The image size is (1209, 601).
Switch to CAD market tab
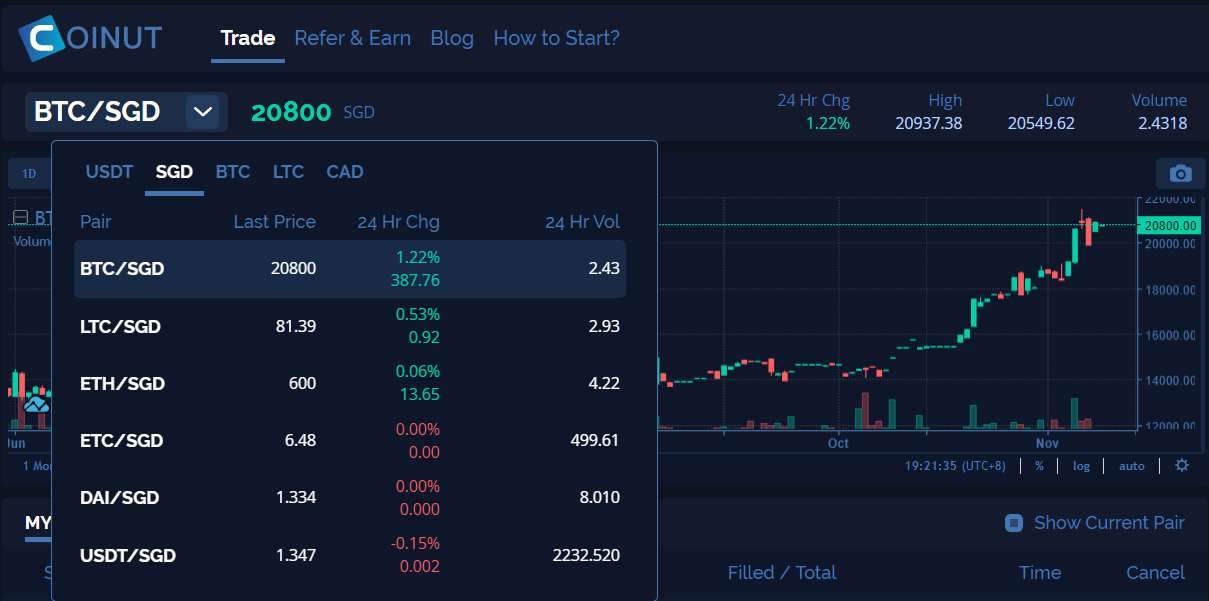click(x=345, y=172)
